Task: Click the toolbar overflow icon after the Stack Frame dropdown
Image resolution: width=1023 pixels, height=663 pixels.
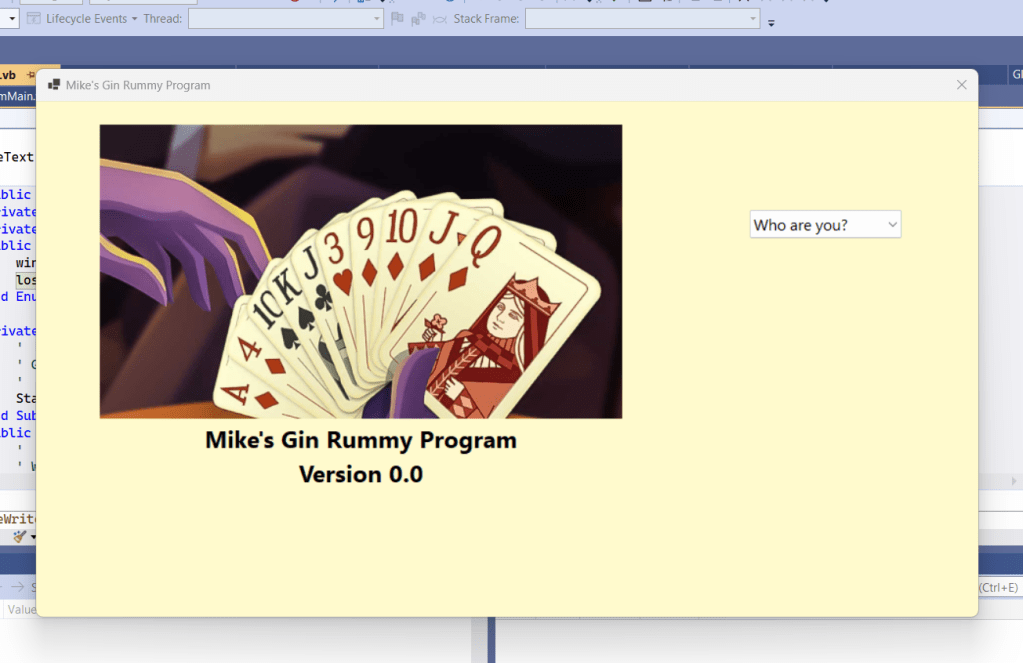Action: point(770,20)
